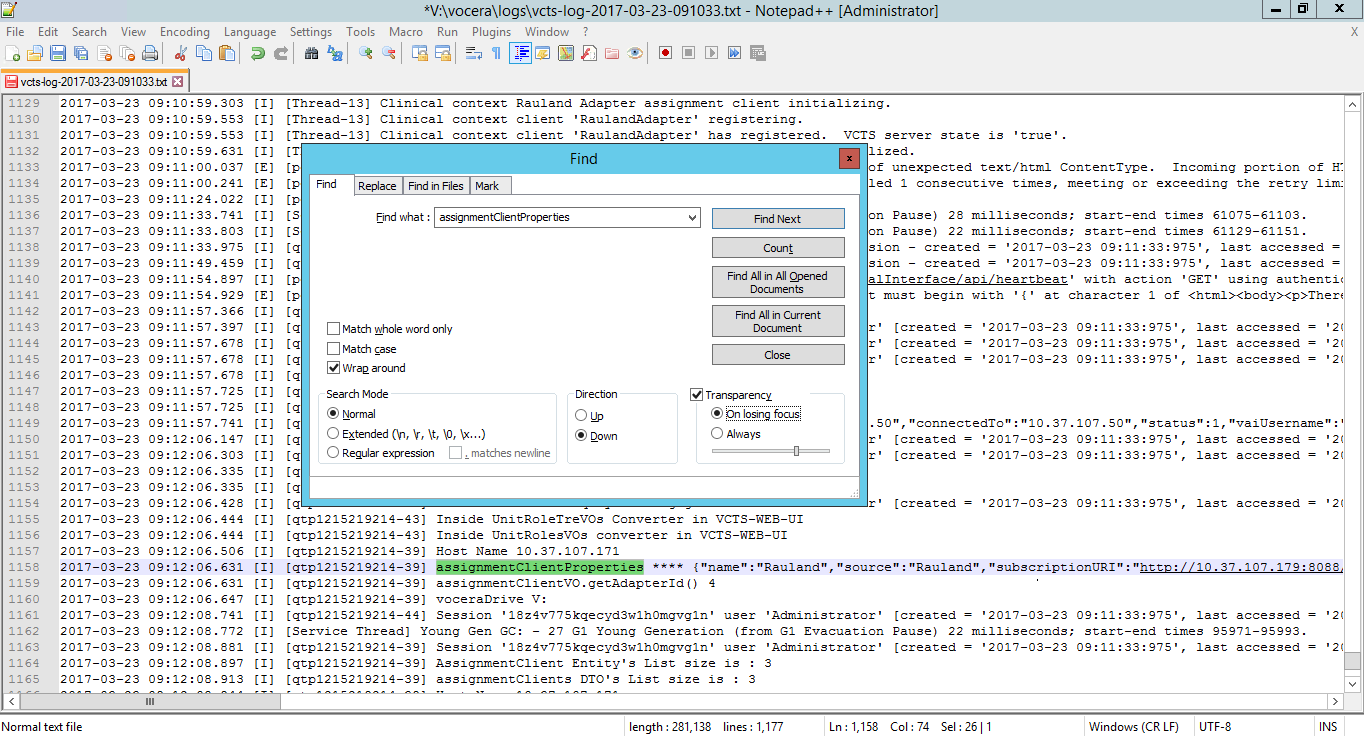The width and height of the screenshot is (1364, 736).
Task: Switch to the Find in Files tab
Action: click(435, 186)
